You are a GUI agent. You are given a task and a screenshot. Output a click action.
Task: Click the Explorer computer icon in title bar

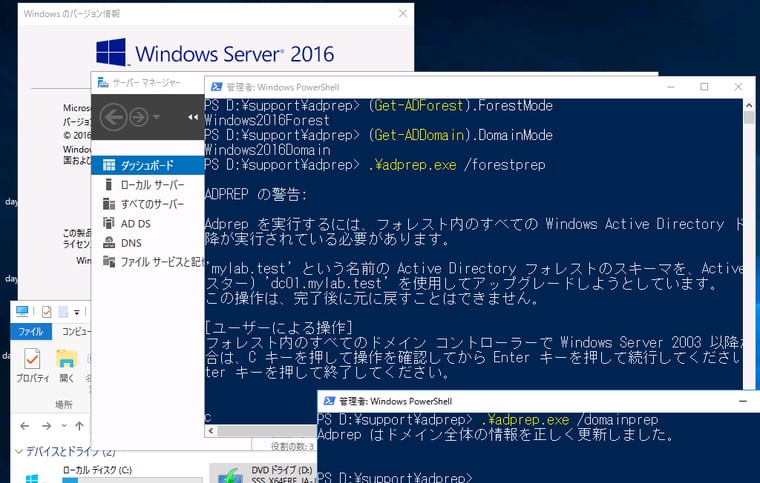pyautogui.click(x=22, y=311)
